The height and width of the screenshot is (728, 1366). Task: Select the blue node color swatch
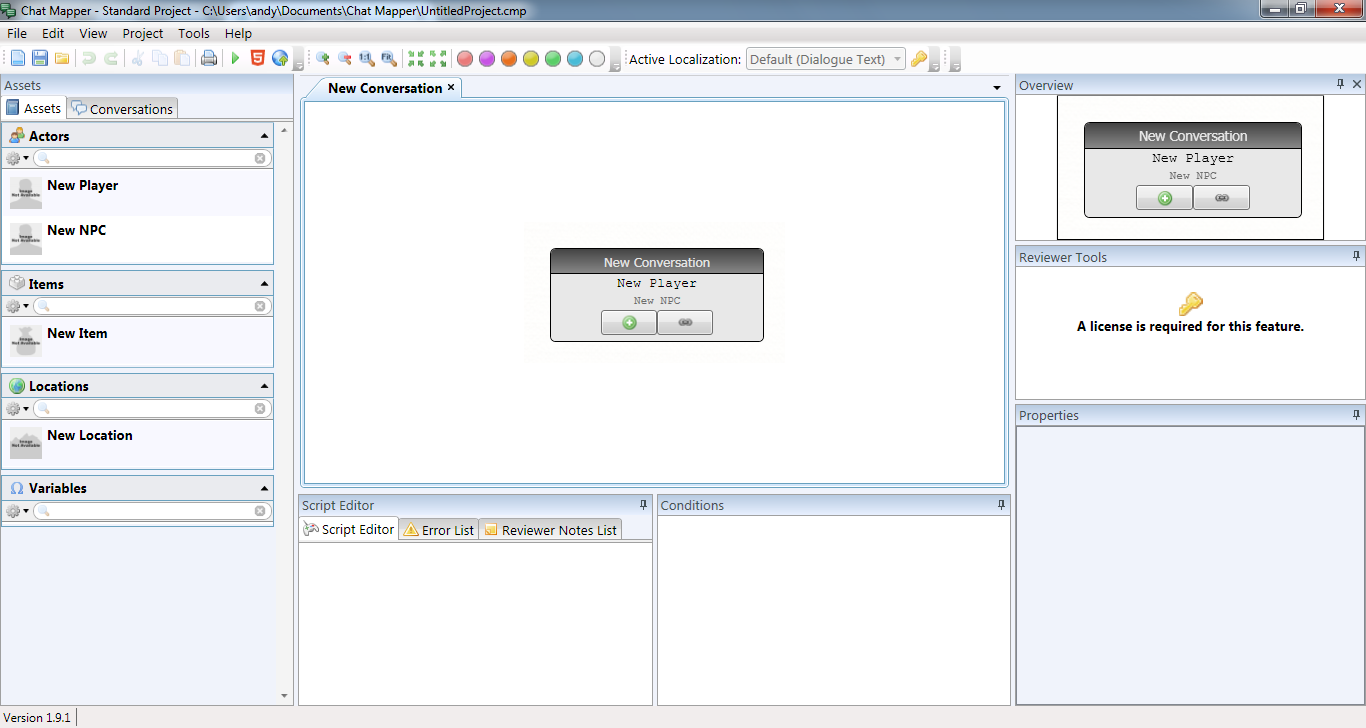point(575,59)
